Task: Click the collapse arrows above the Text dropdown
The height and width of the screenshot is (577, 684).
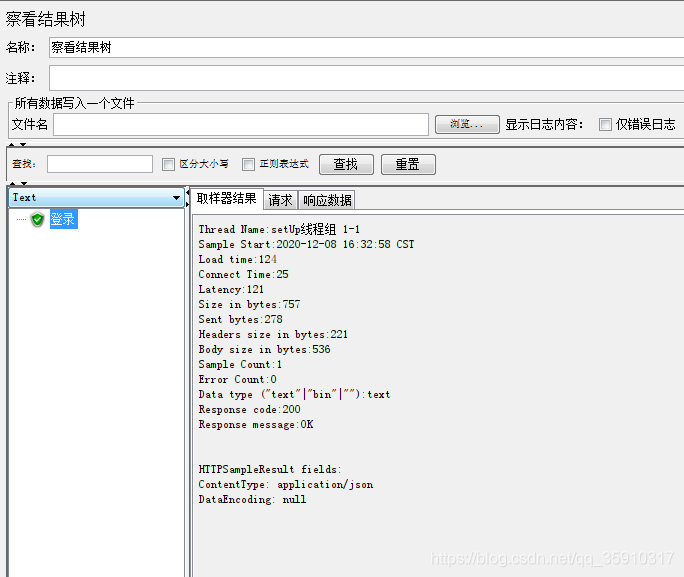Action: [18, 184]
